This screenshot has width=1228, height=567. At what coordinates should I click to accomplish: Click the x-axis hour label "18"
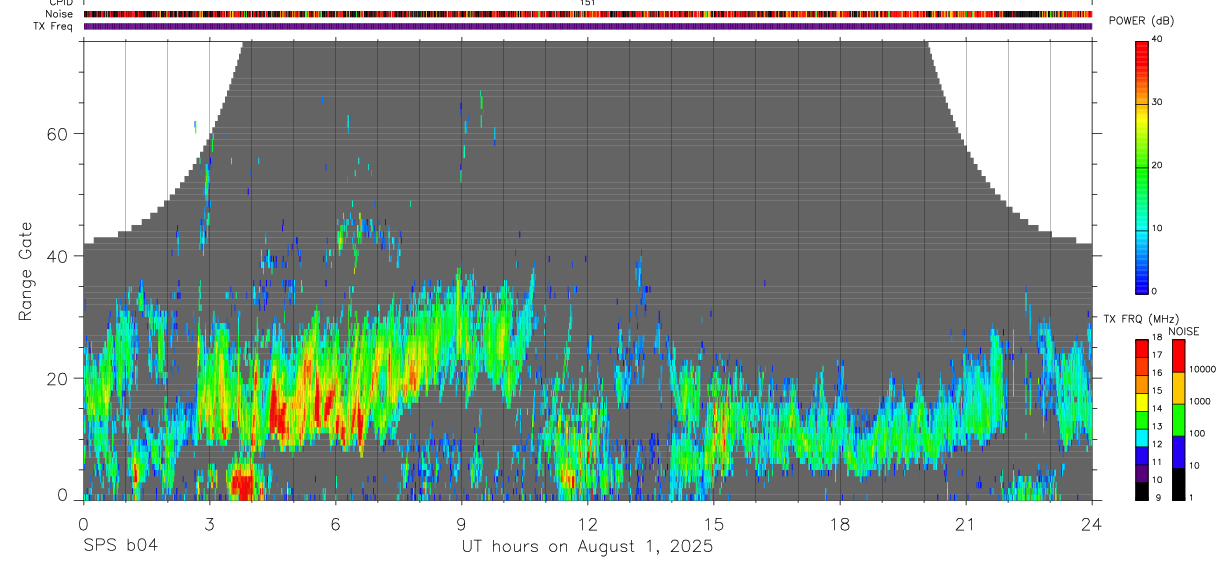tap(840, 523)
